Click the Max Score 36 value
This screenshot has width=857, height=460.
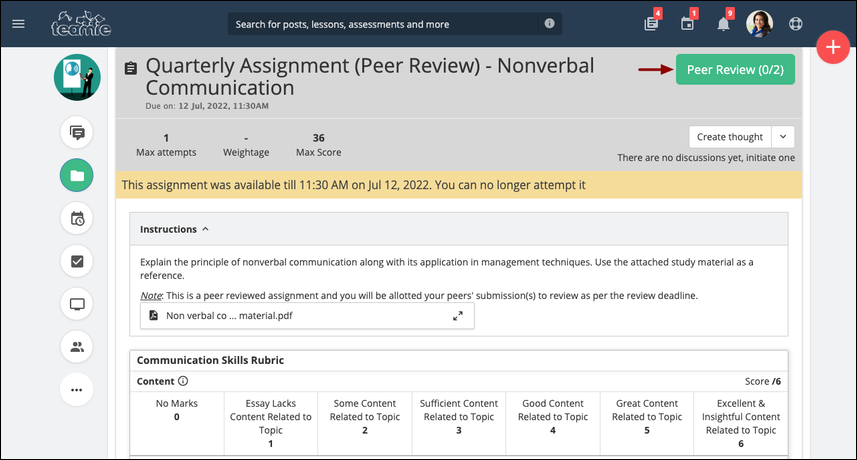pos(319,138)
